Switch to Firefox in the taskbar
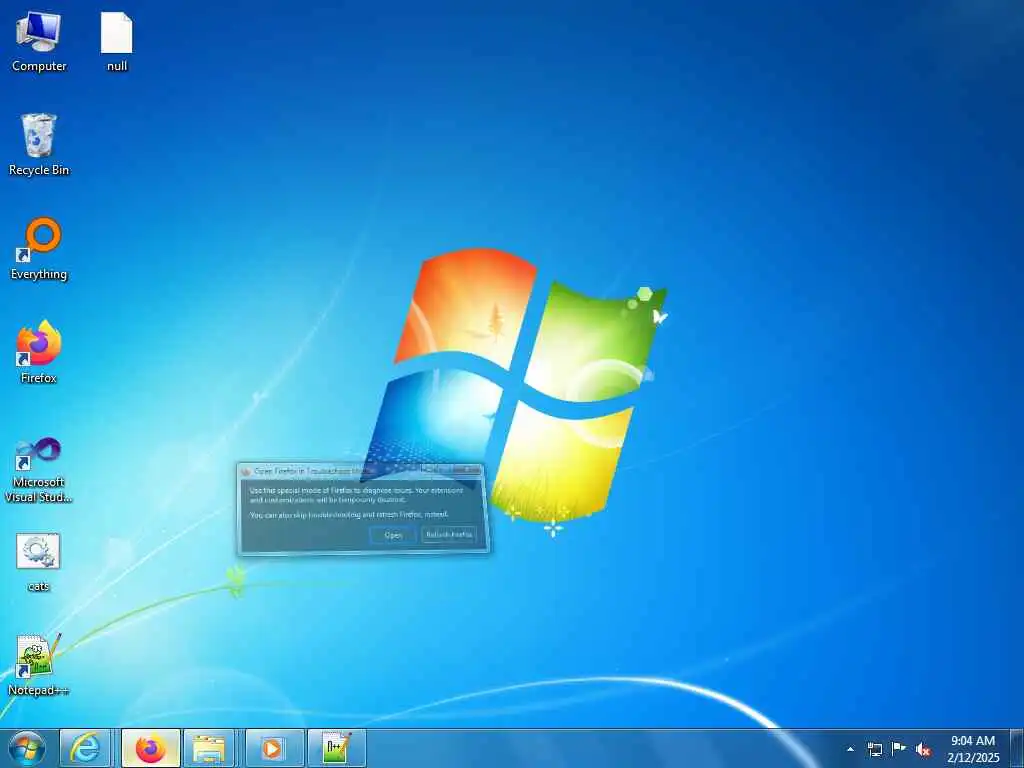The width and height of the screenshot is (1024, 768). pyautogui.click(x=150, y=748)
